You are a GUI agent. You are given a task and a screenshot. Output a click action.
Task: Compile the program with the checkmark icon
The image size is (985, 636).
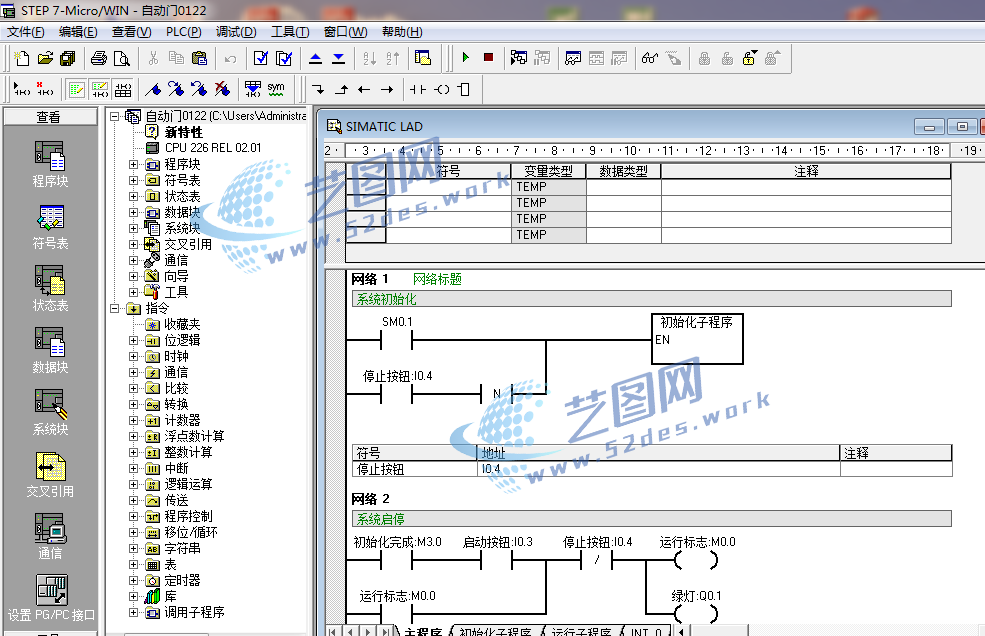260,58
